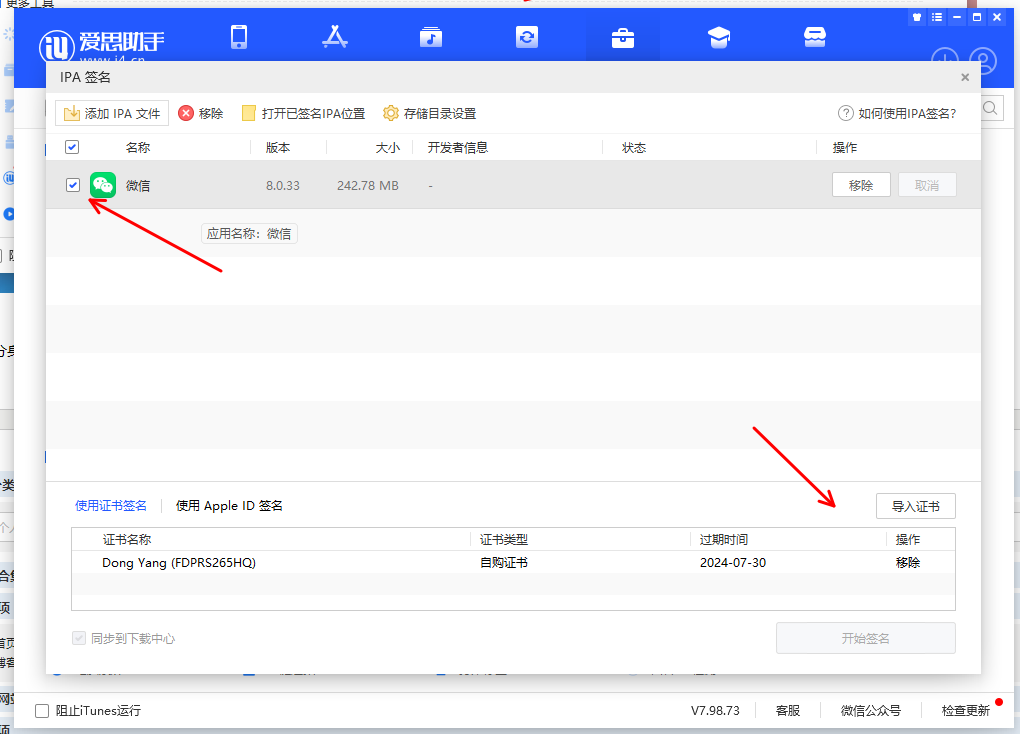
Task: Open the toolbox briefcase icon tab
Action: coord(623,38)
